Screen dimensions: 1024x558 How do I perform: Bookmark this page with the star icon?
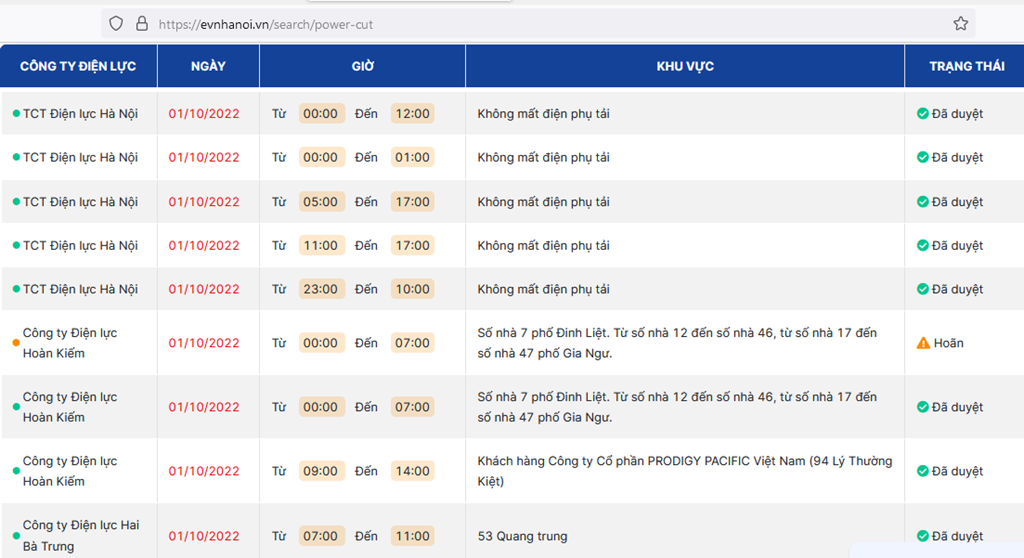960,24
